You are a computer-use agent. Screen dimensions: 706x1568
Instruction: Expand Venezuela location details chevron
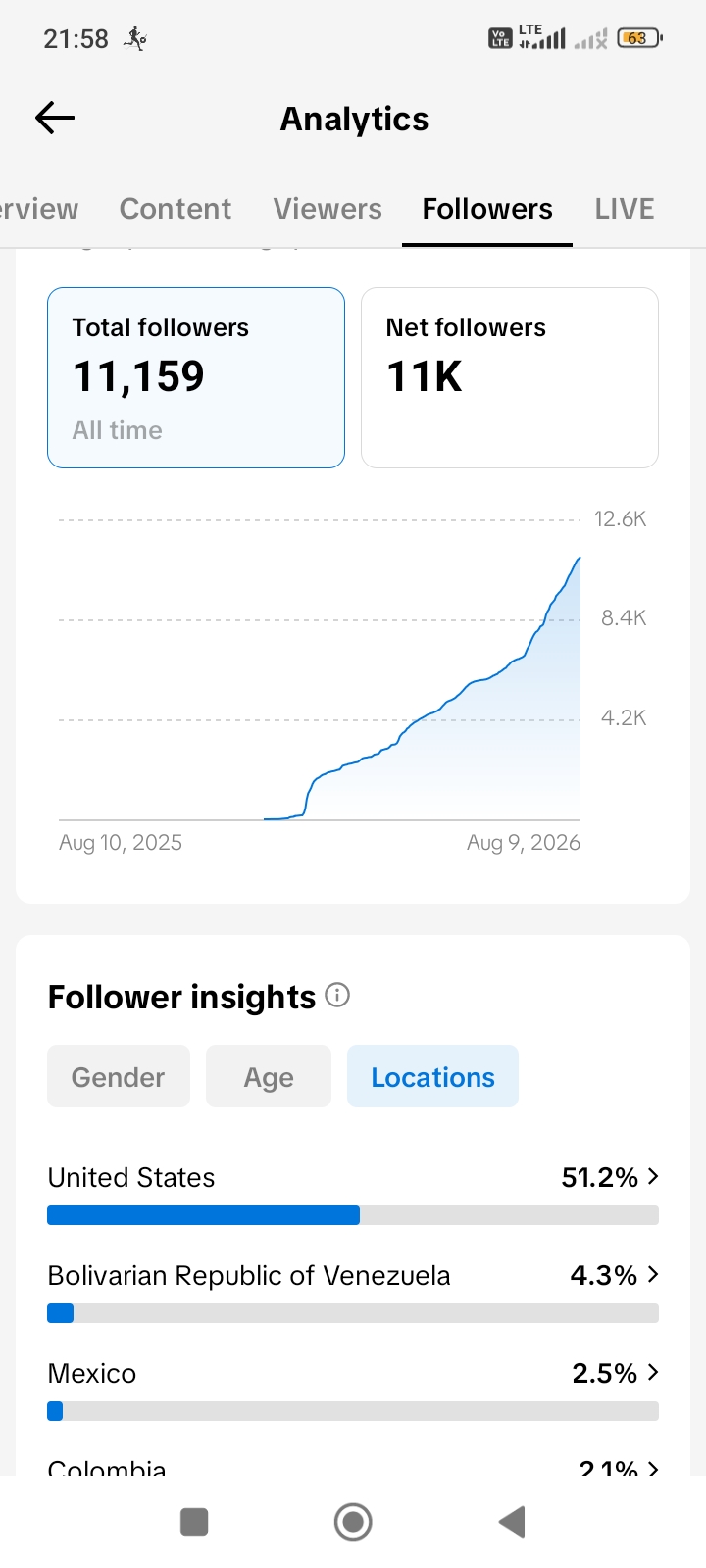(653, 1274)
